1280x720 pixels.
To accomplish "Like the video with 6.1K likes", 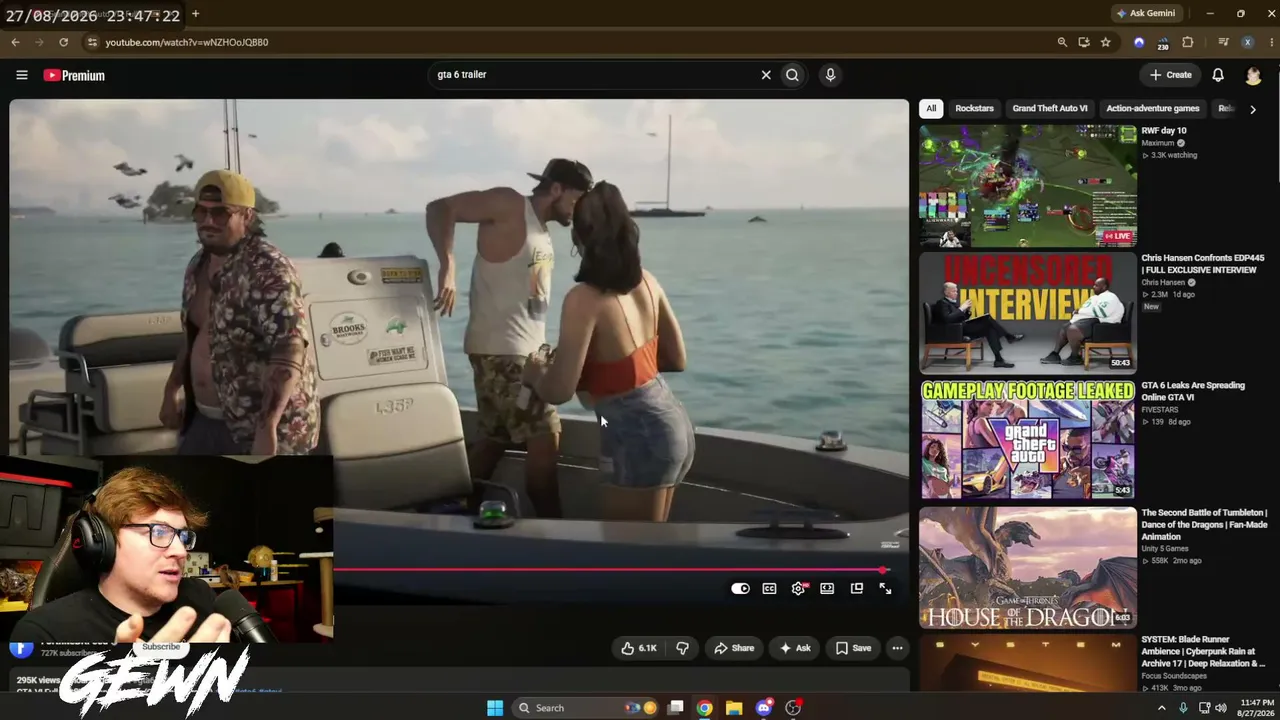I will pos(638,648).
